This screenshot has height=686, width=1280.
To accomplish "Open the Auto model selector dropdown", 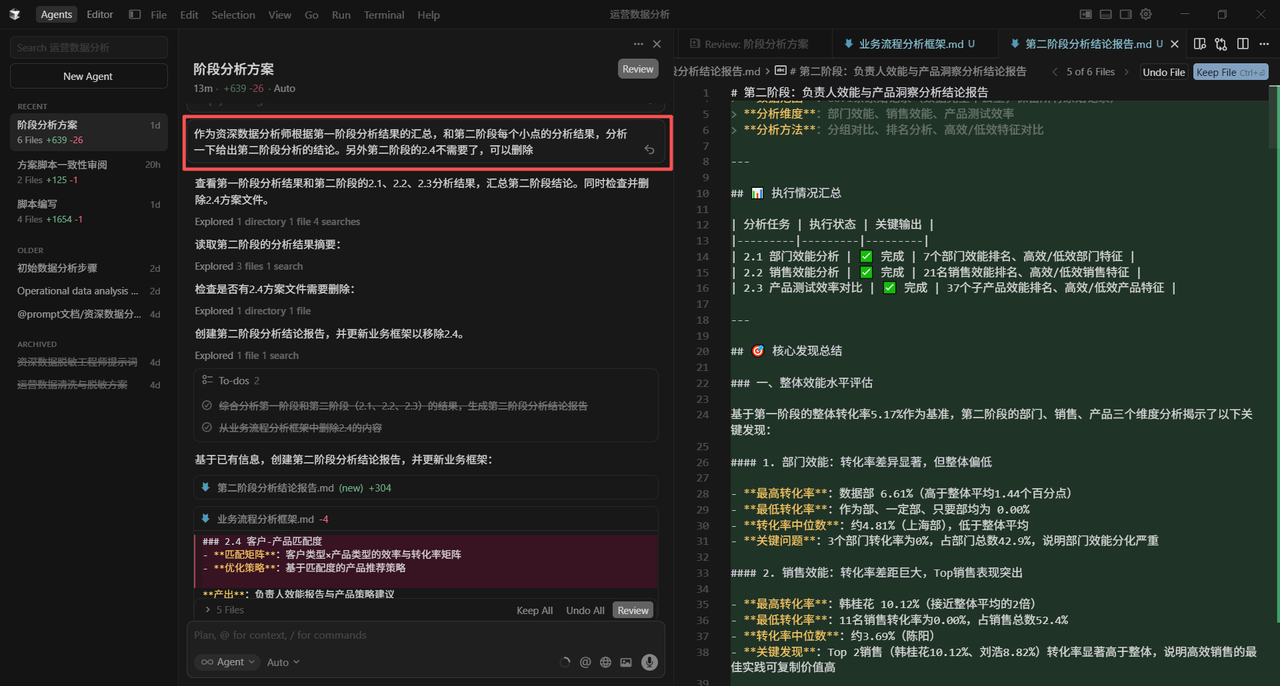I will tap(282, 661).
